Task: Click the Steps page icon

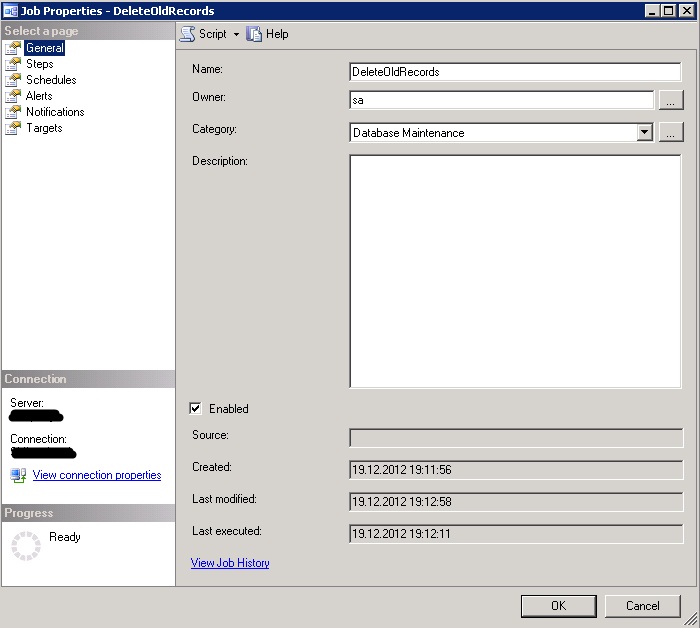Action: tap(13, 64)
